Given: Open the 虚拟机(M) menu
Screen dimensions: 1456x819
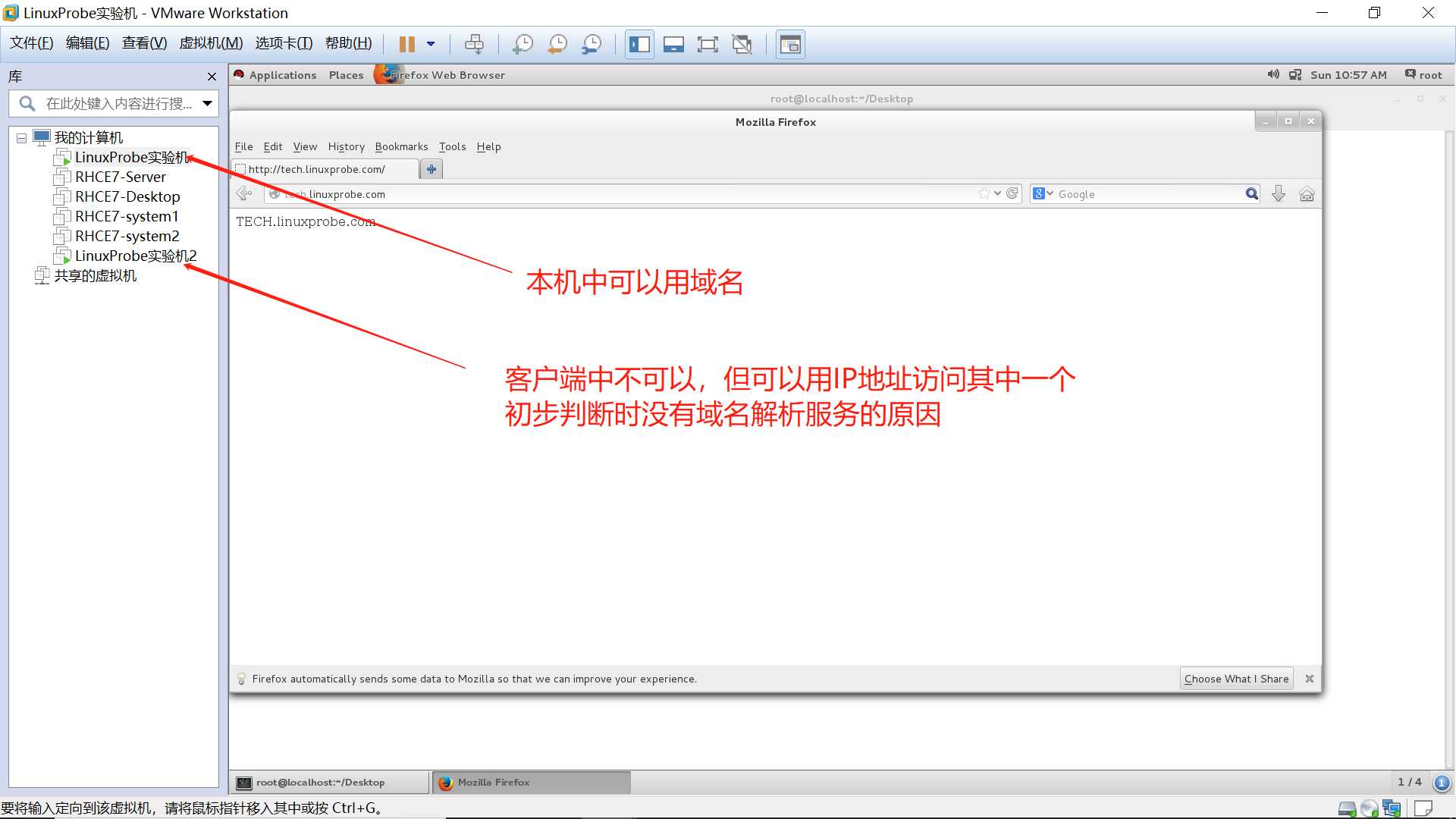Looking at the screenshot, I should pos(211,43).
